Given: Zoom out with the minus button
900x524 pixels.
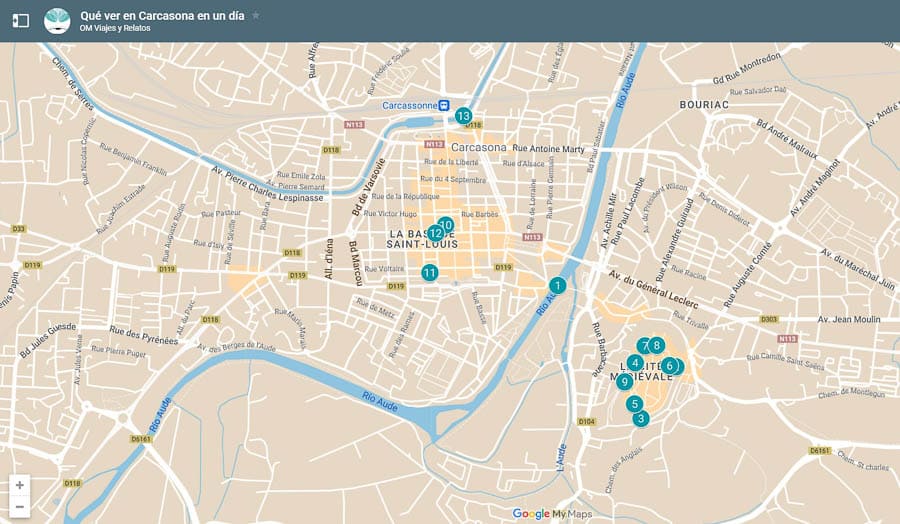Looking at the screenshot, I should pyautogui.click(x=20, y=507).
